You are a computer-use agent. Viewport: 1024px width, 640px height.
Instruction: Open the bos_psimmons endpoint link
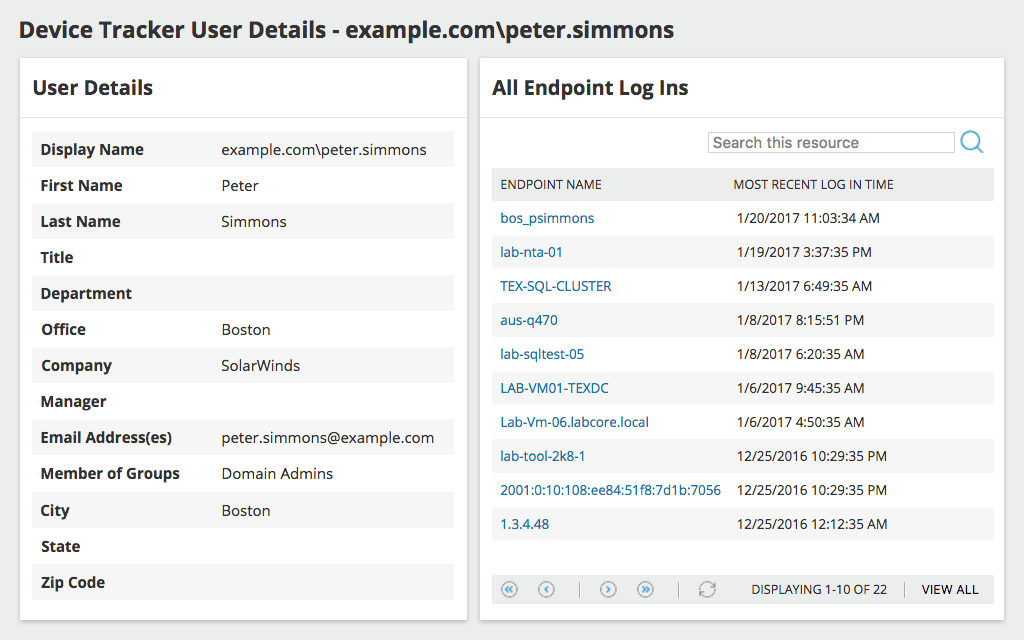tap(546, 218)
